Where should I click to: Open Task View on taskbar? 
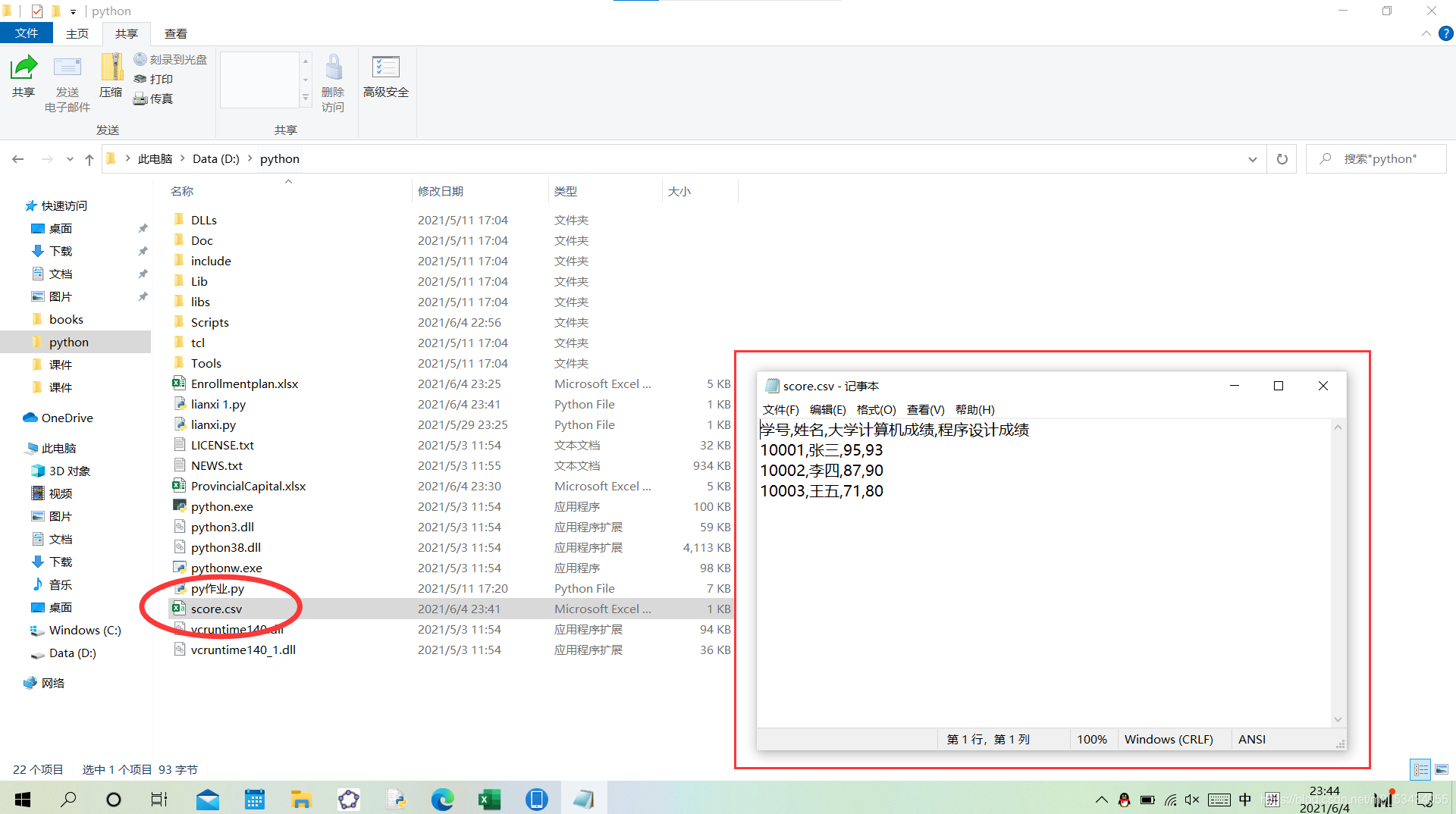pos(159,799)
